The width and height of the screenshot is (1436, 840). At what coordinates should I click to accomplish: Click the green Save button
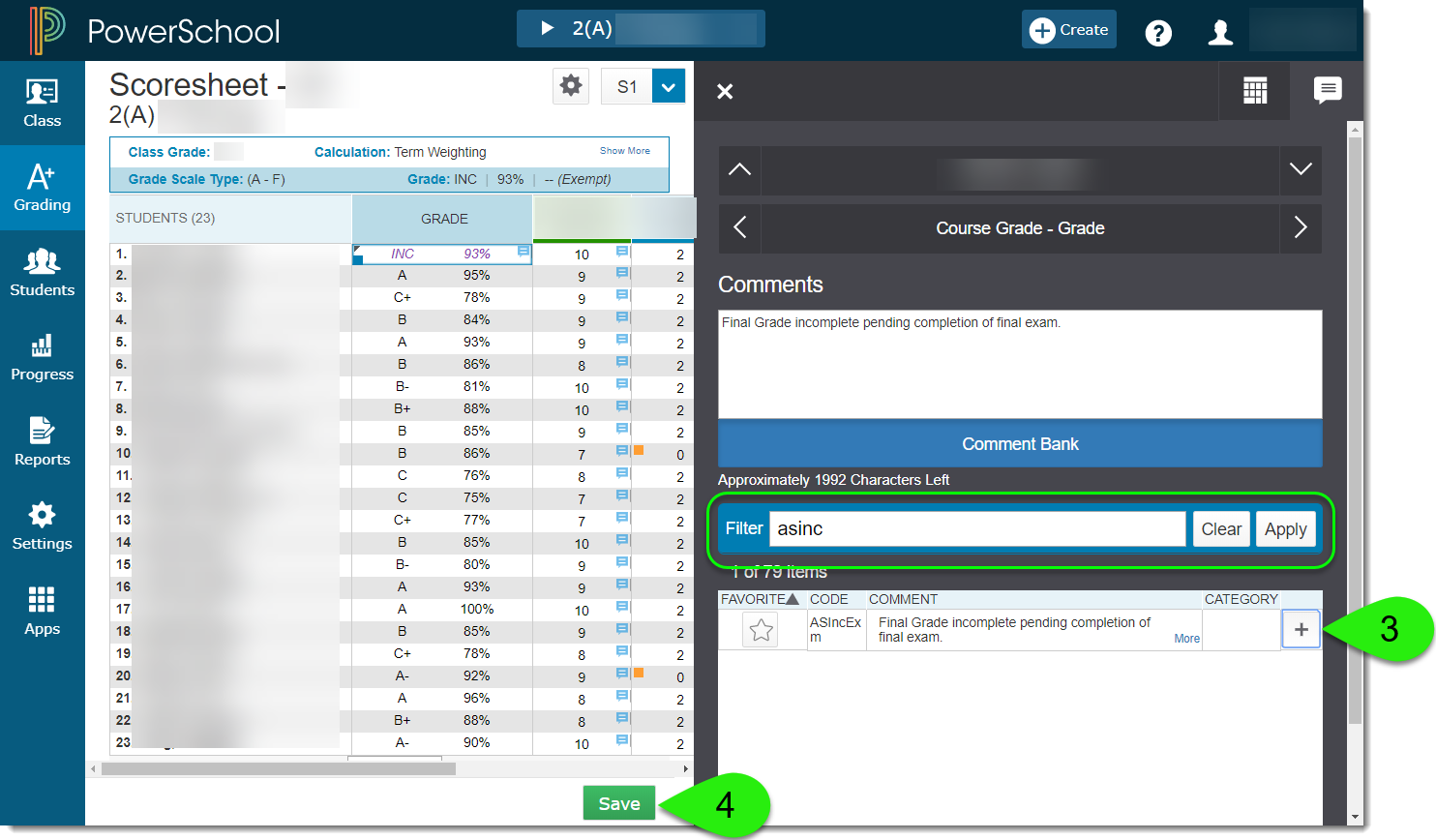[618, 803]
